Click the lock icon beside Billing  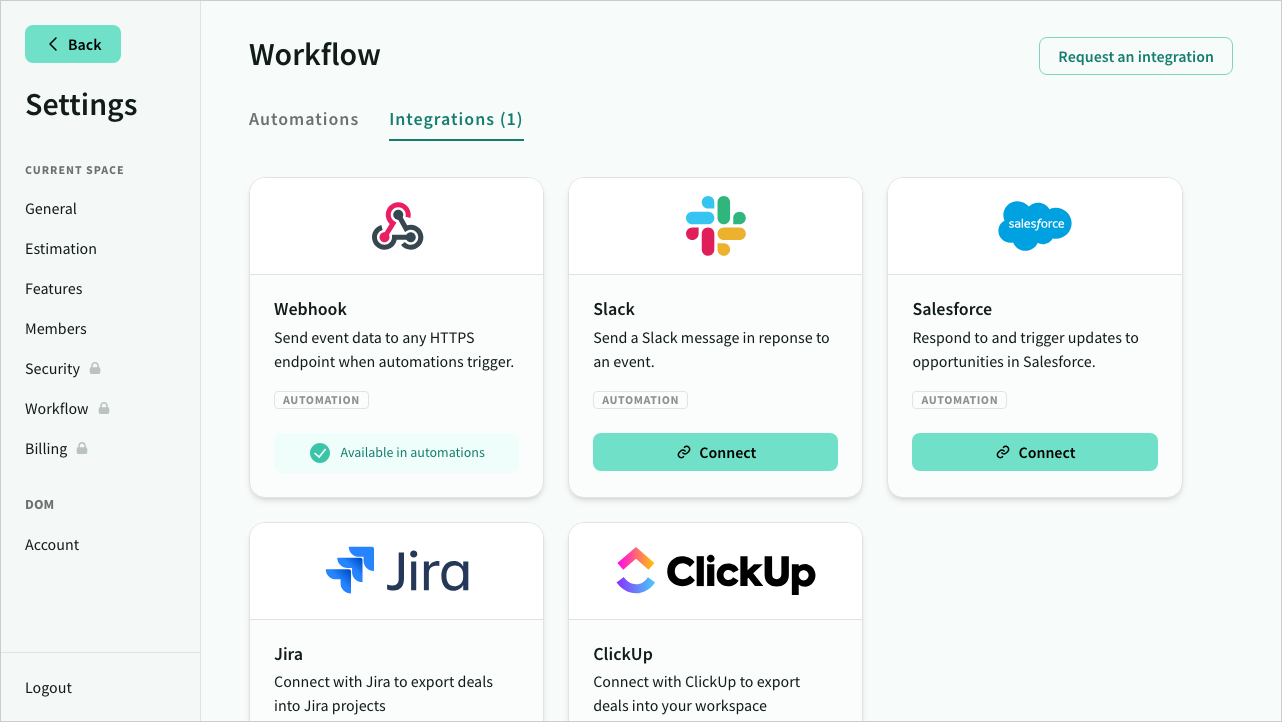(x=82, y=448)
